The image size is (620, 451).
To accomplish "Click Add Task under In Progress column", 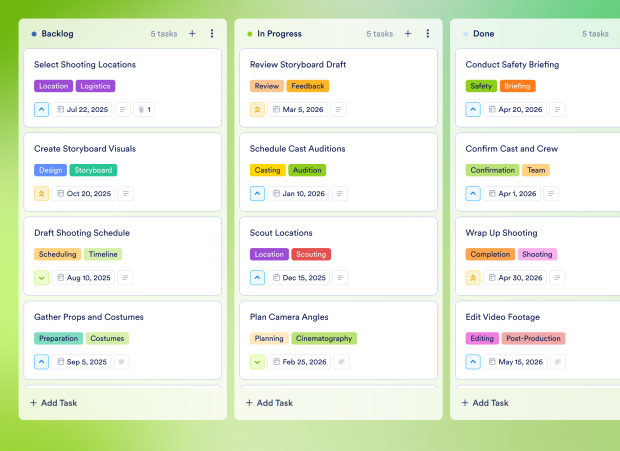I will coord(270,403).
